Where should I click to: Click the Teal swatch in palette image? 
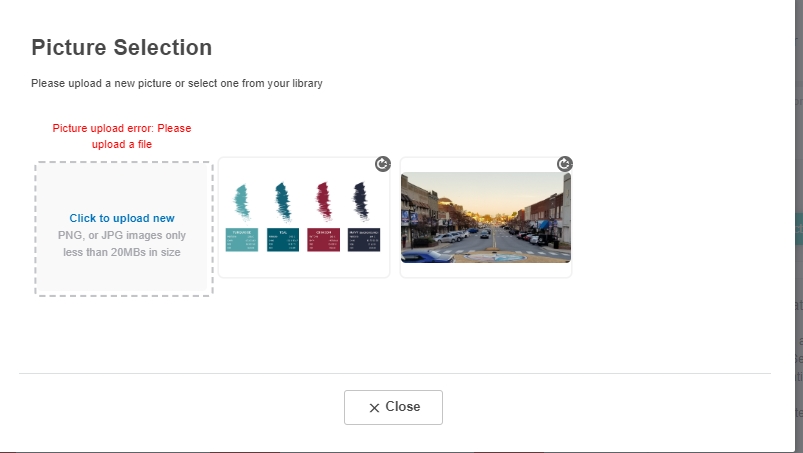[x=283, y=240]
